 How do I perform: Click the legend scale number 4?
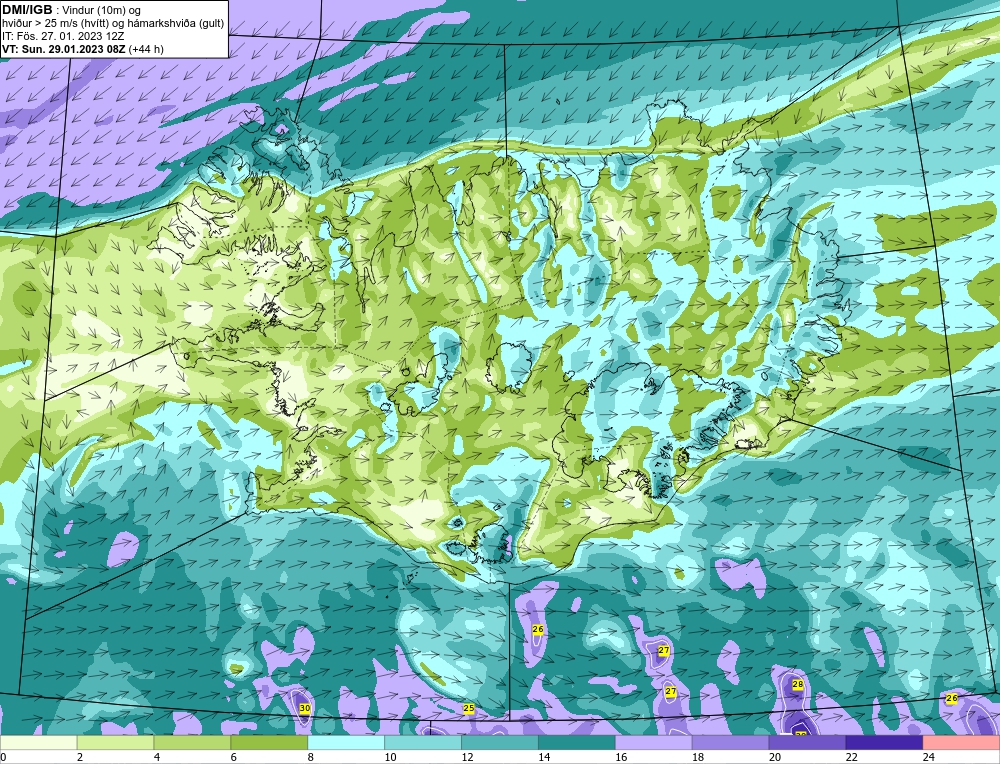(157, 757)
